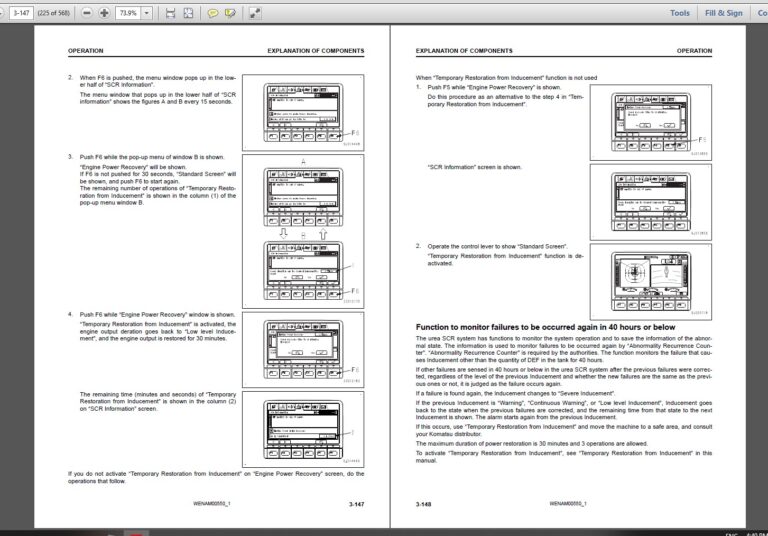Click the two-screen A/B diagram for step 3
The height and width of the screenshot is (536, 768).
(303, 231)
